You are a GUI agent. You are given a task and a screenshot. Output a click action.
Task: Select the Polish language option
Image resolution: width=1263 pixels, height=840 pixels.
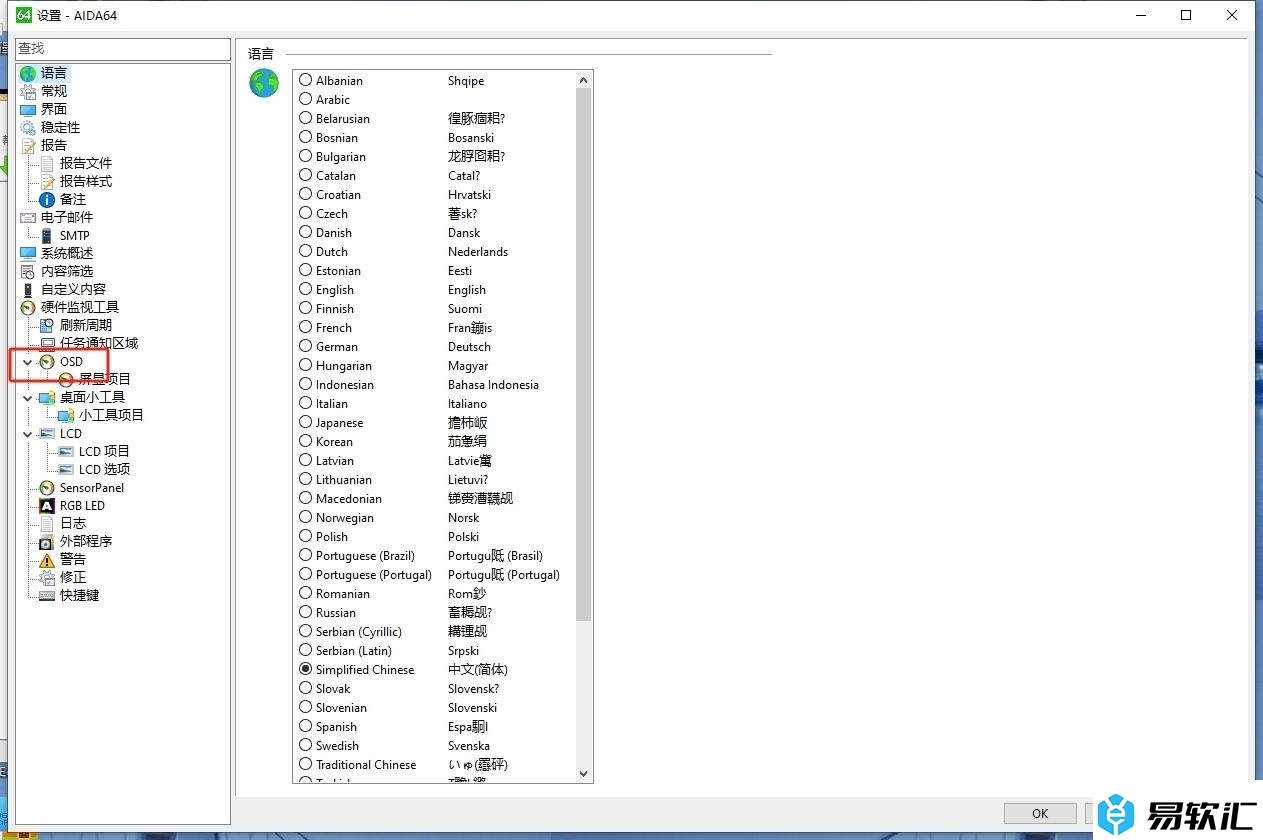[x=306, y=536]
